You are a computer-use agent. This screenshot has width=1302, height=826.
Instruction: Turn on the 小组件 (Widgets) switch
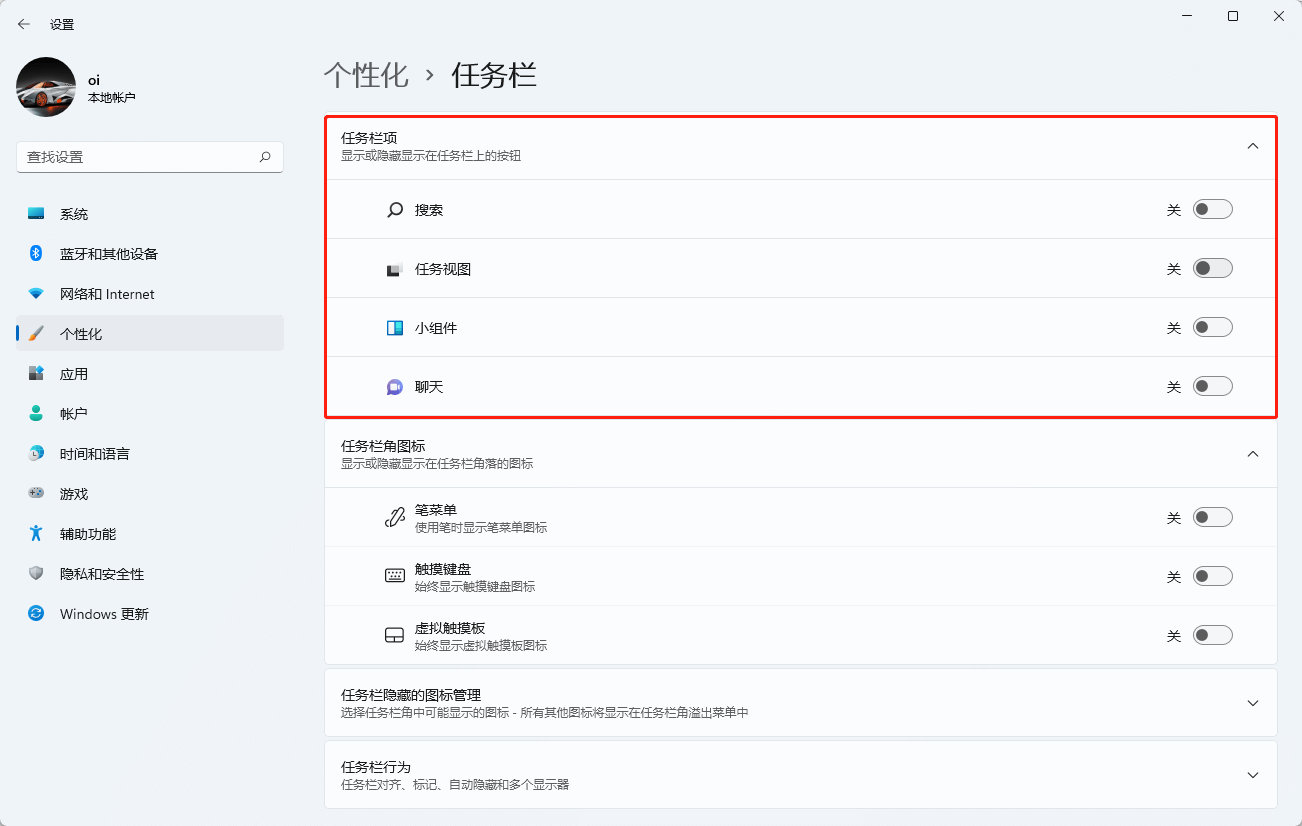coord(1212,326)
